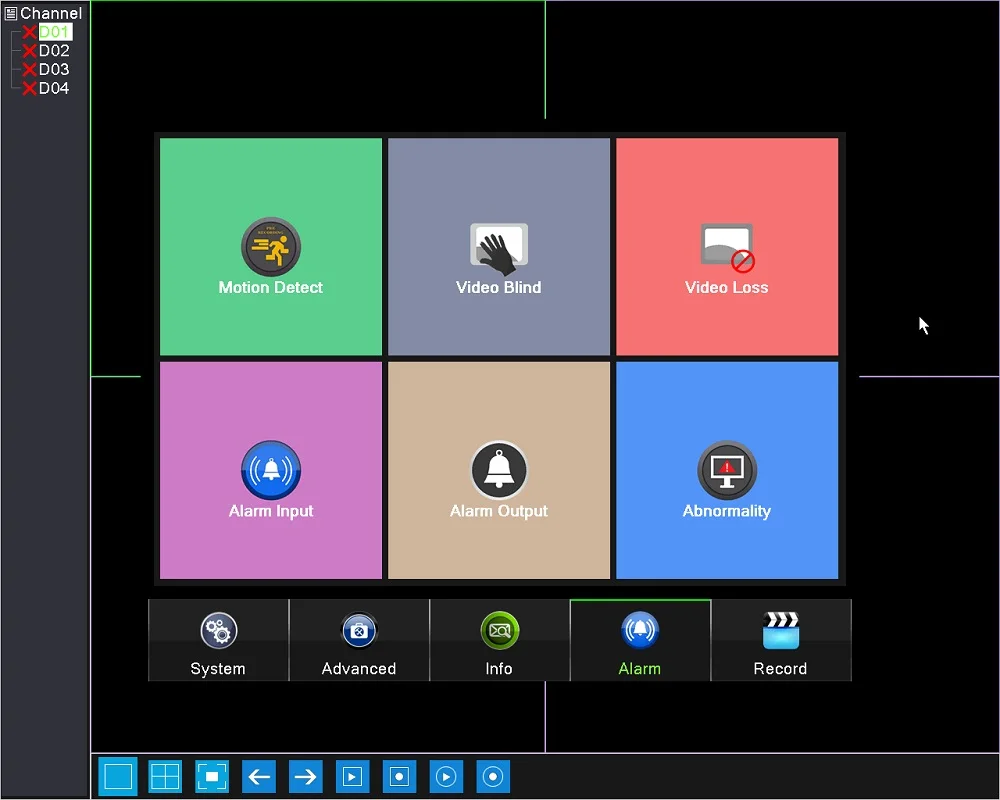Switch to the System tab

point(218,641)
